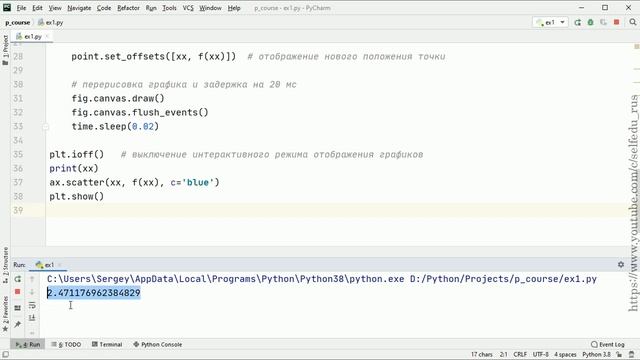
Task: Click the D:/Python/Projects/p_course/ex1.py path link
Action: pyautogui.click(x=503, y=279)
